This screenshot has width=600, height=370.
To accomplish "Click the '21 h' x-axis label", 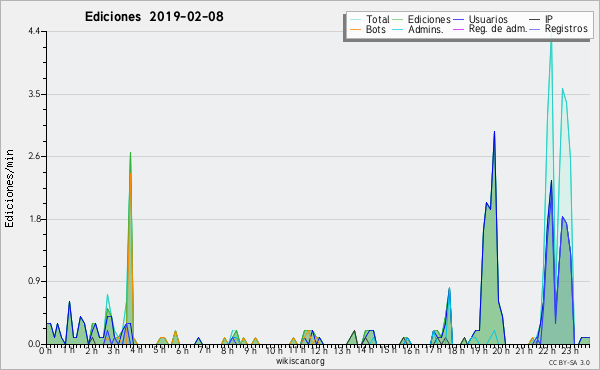I will 523,350.
